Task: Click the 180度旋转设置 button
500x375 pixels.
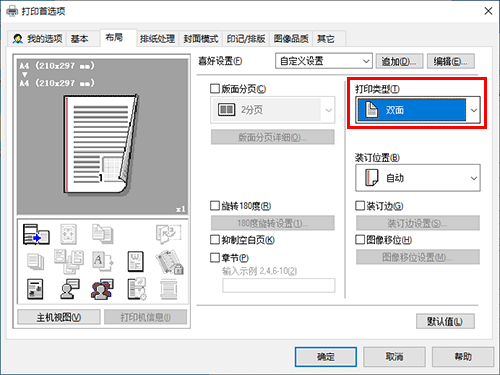Action: coord(273,223)
